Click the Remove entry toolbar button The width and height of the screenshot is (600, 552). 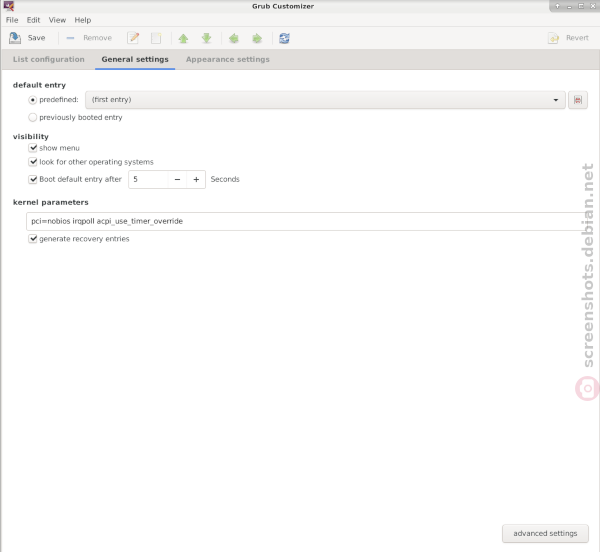(89, 38)
